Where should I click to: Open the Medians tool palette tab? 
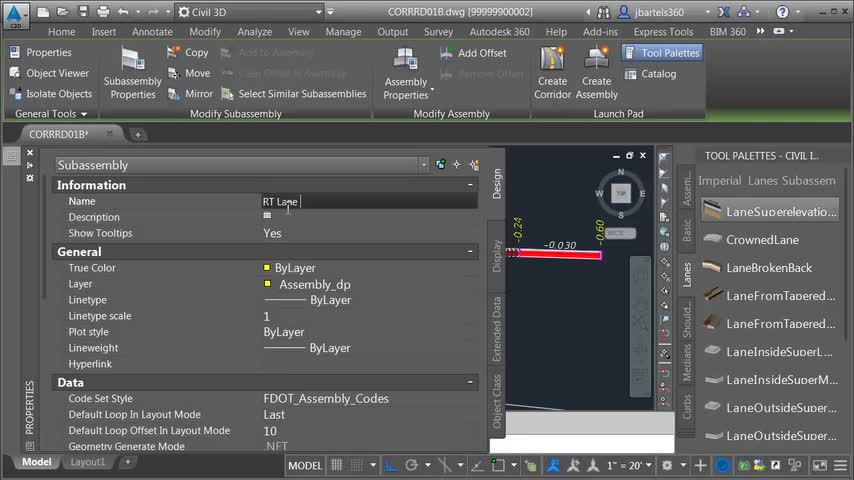(x=687, y=362)
